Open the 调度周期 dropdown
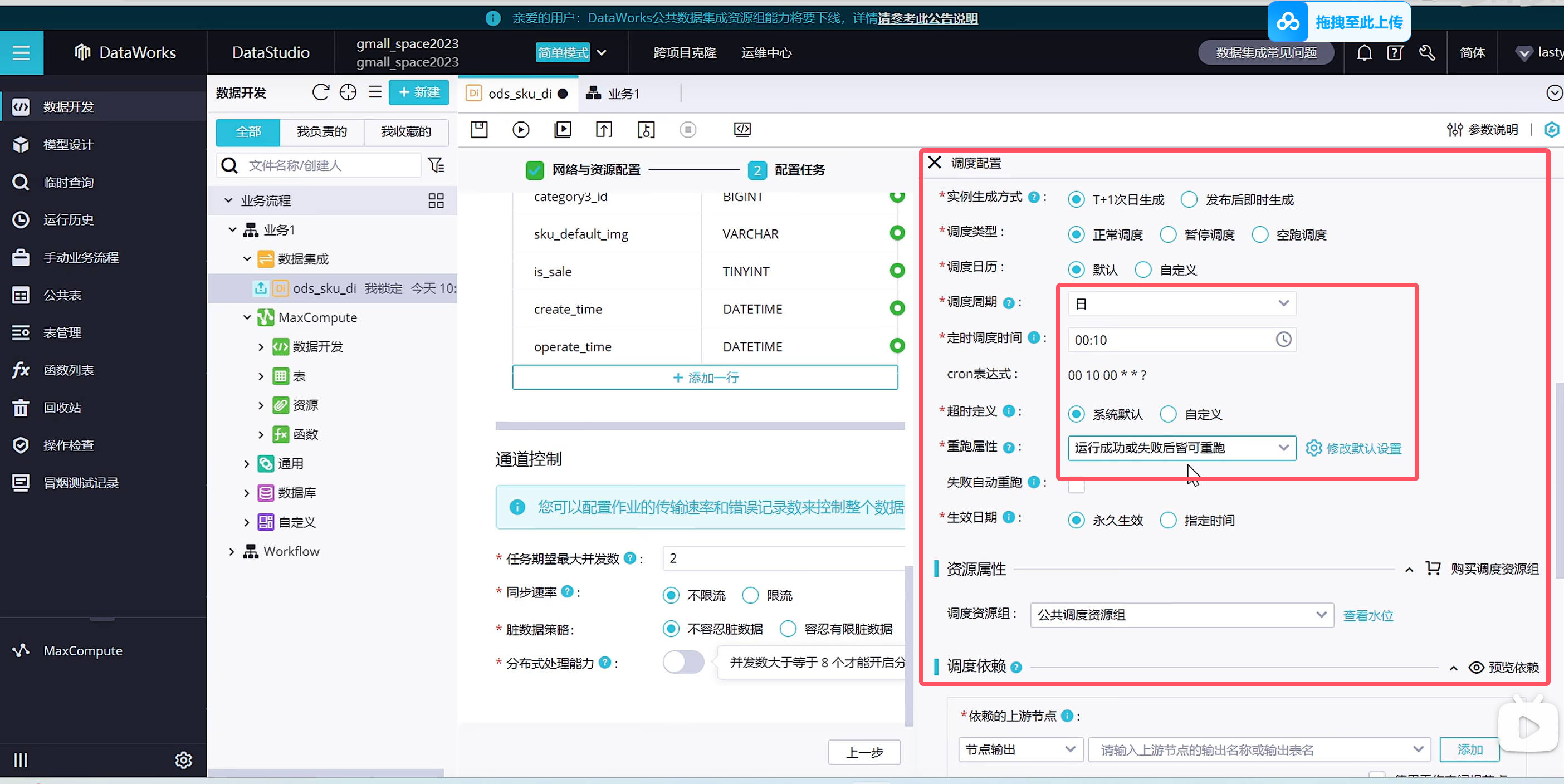This screenshot has width=1564, height=784. pos(1181,303)
